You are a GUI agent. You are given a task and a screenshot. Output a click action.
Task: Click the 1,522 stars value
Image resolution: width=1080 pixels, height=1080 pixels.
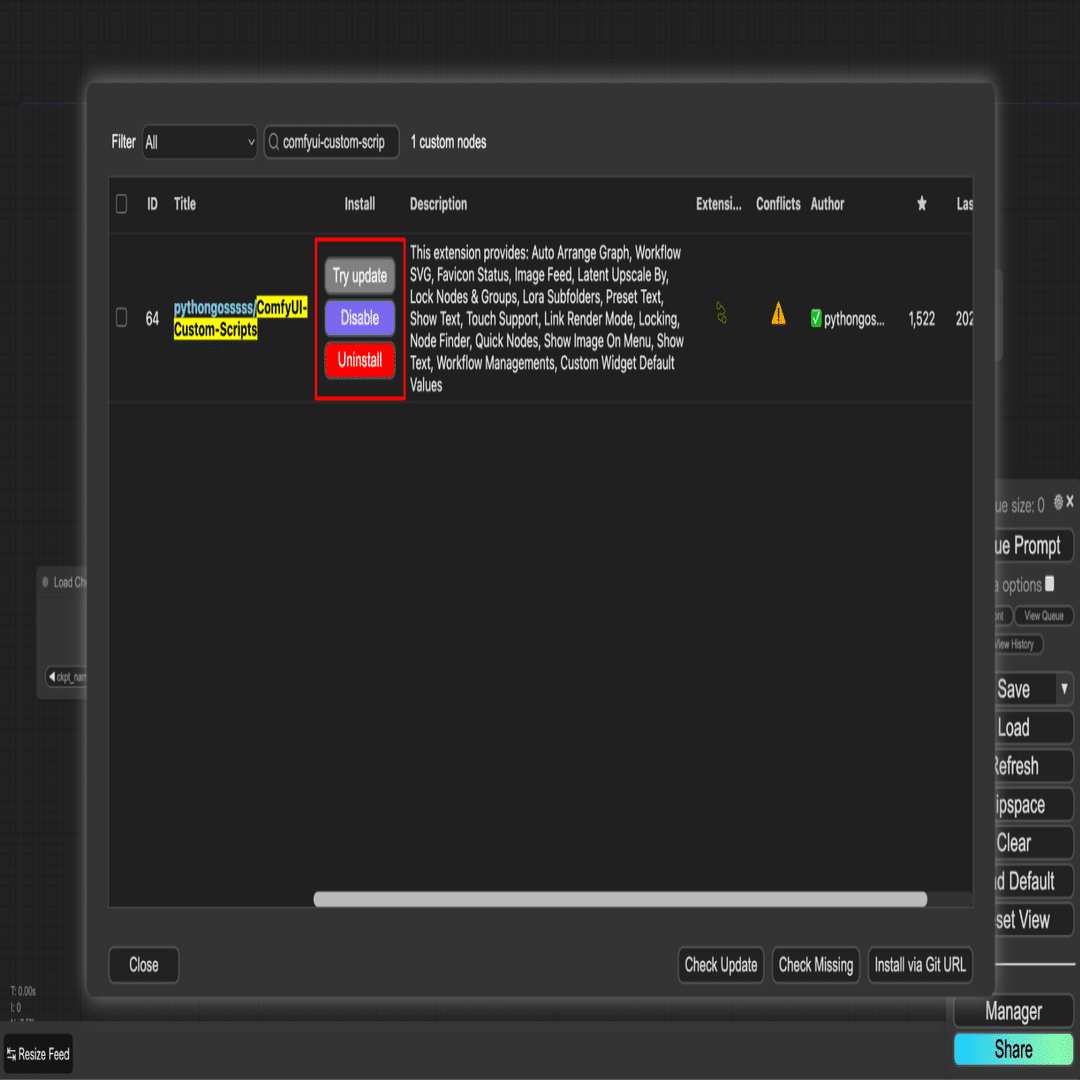(922, 319)
